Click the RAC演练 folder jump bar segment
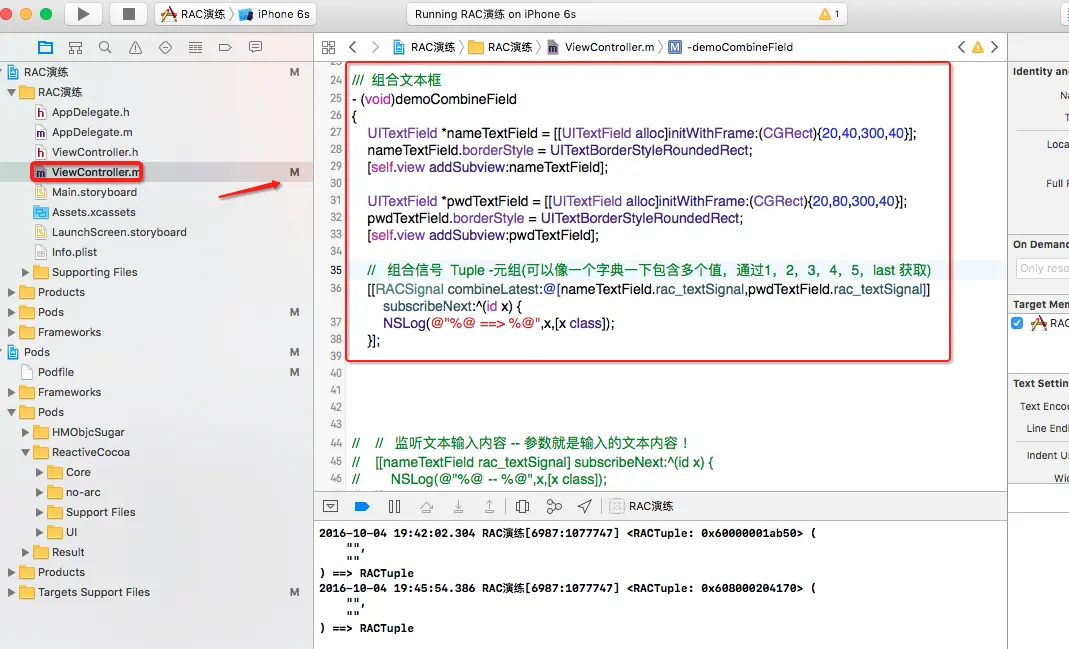Viewport: 1069px width, 649px height. (501, 47)
